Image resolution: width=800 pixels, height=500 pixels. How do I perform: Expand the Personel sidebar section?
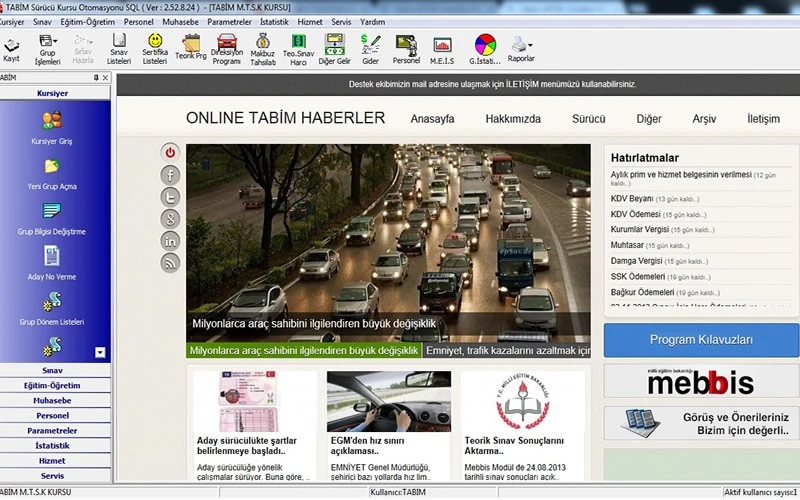click(x=53, y=415)
